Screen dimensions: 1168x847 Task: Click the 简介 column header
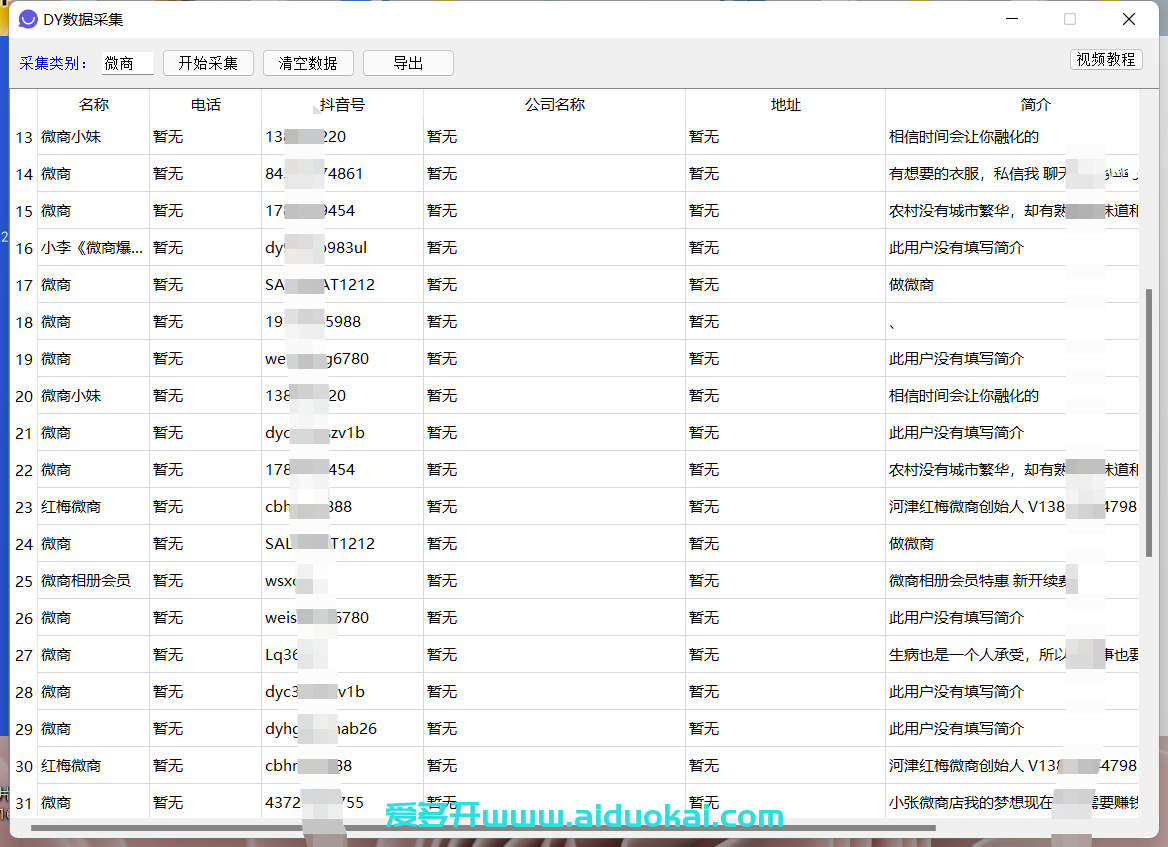point(1035,105)
